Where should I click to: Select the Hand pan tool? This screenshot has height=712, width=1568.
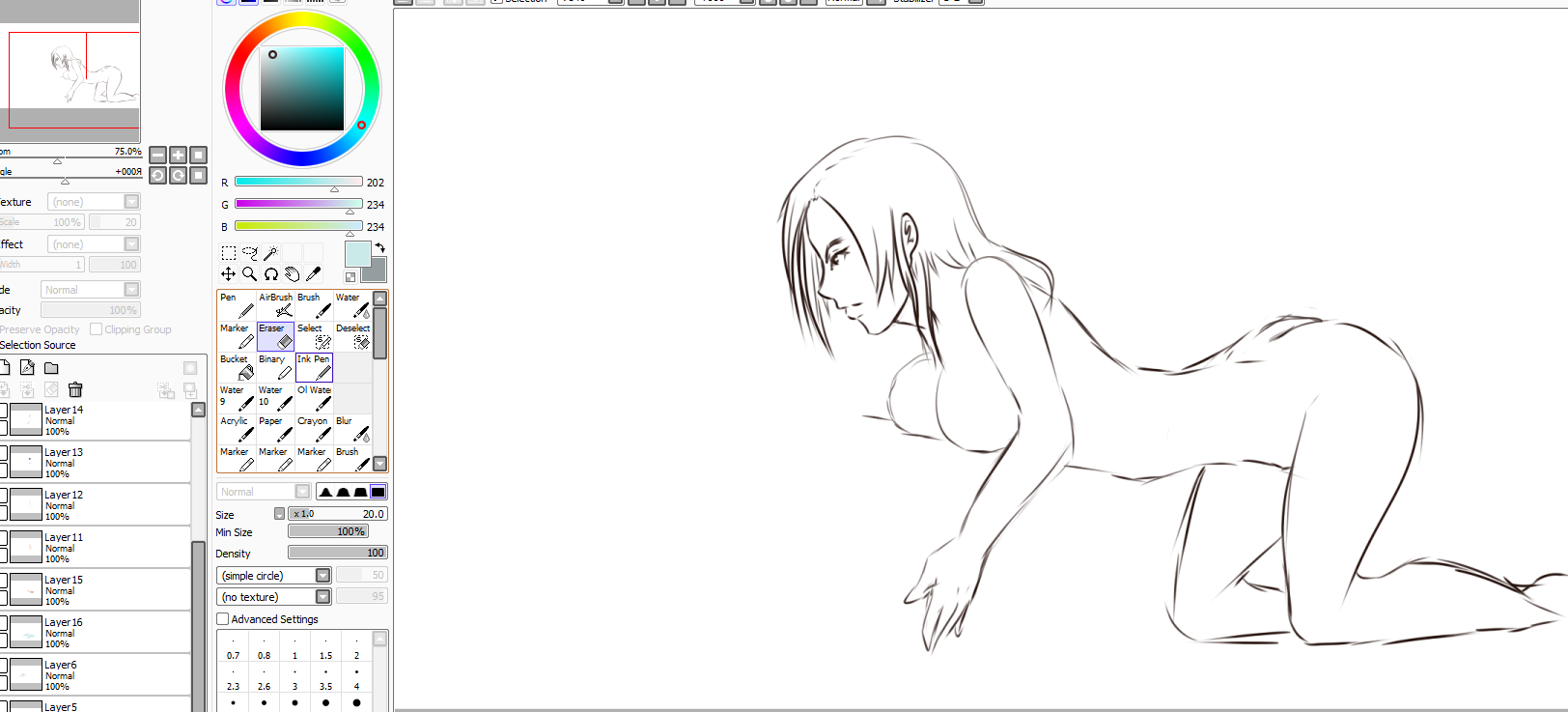292,274
